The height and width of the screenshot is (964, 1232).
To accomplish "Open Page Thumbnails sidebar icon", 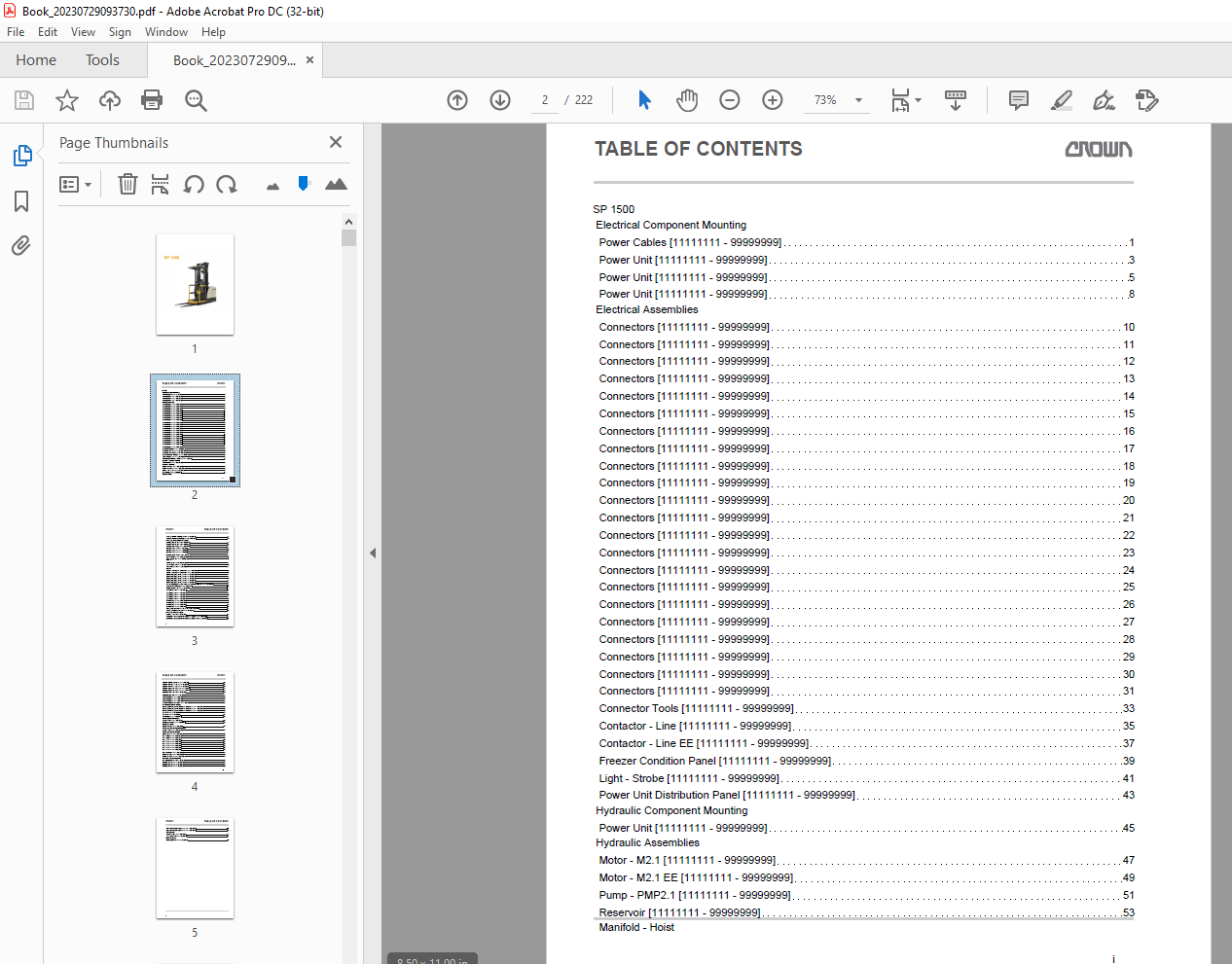I will [x=21, y=156].
